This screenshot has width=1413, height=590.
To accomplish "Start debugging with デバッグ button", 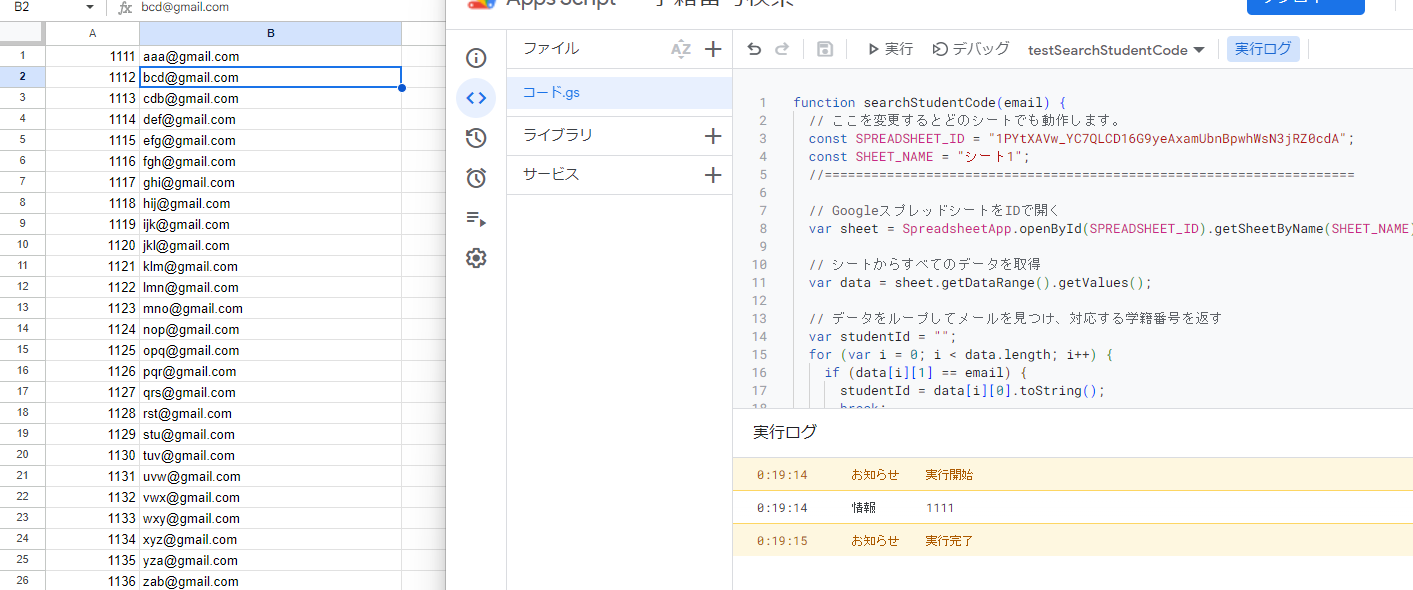I will tap(971, 49).
